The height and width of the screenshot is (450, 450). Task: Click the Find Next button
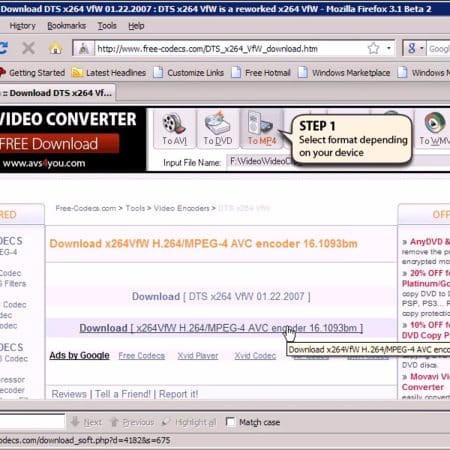[x=86, y=422]
